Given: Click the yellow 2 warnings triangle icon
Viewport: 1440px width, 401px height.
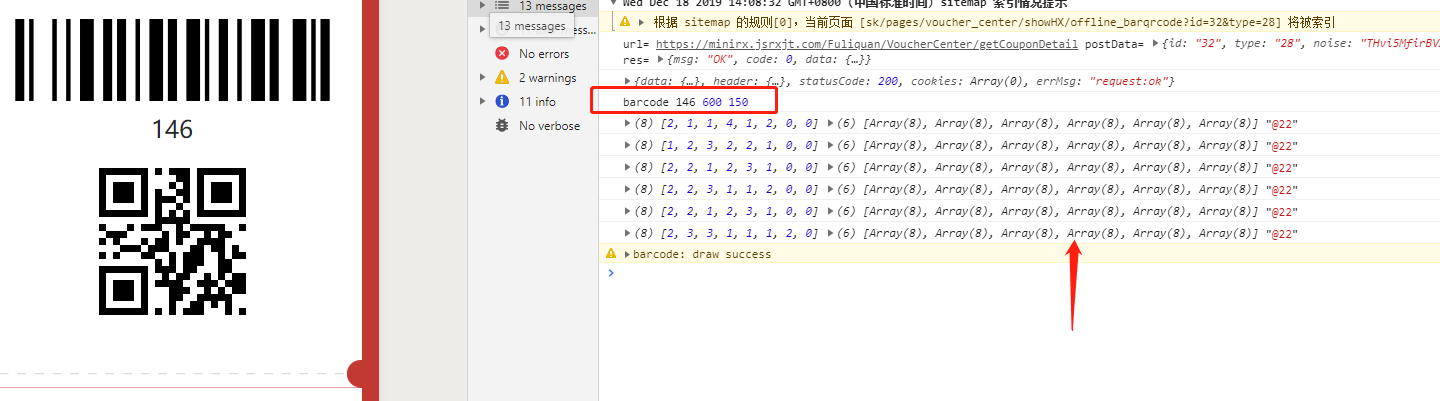Looking at the screenshot, I should (x=502, y=78).
